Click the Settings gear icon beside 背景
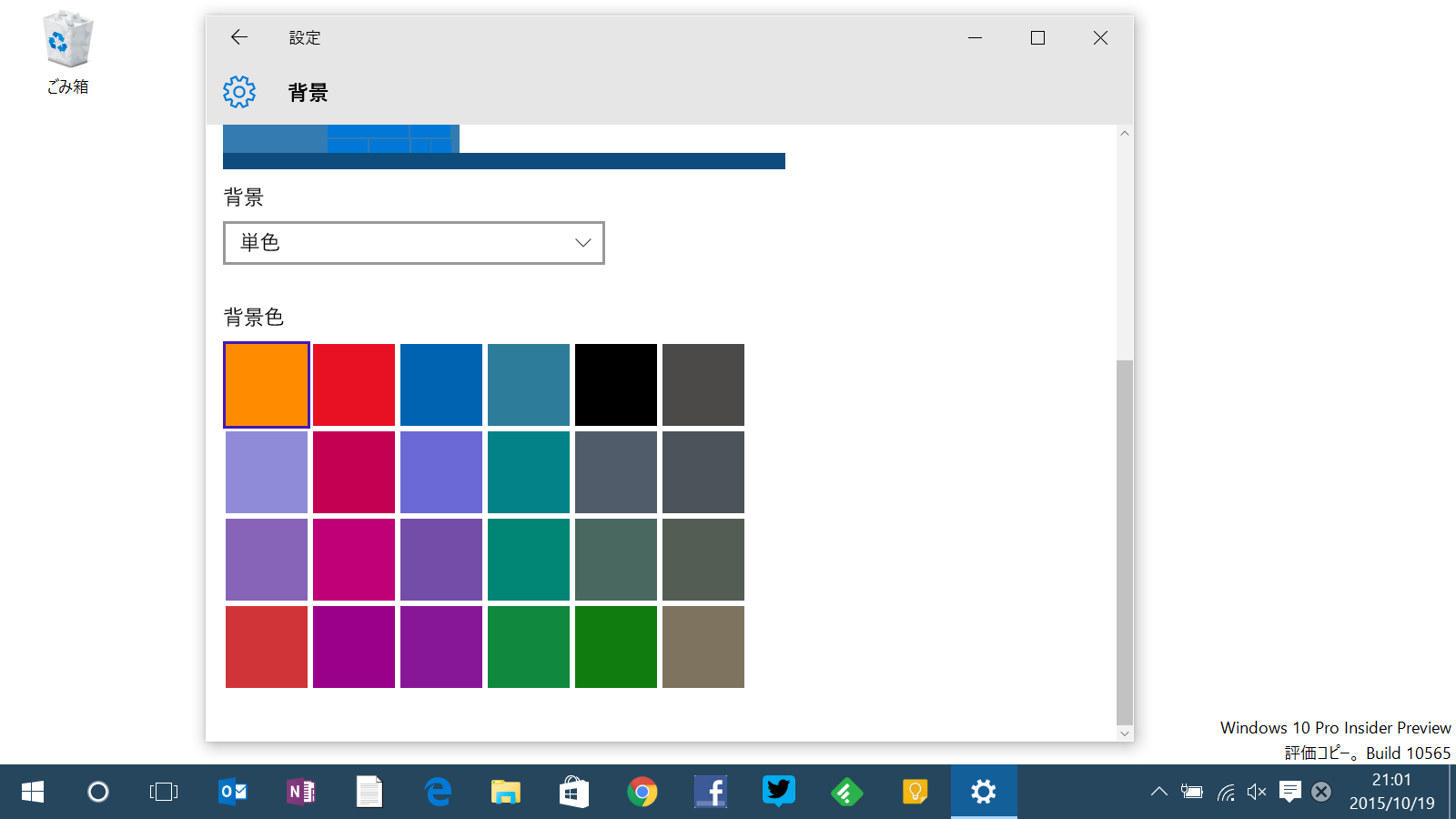 [239, 92]
